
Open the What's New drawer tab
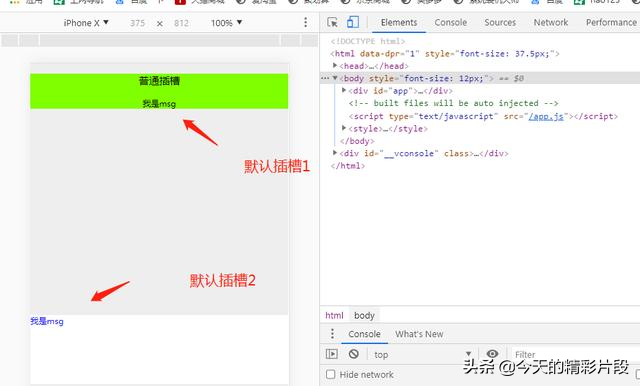click(419, 334)
